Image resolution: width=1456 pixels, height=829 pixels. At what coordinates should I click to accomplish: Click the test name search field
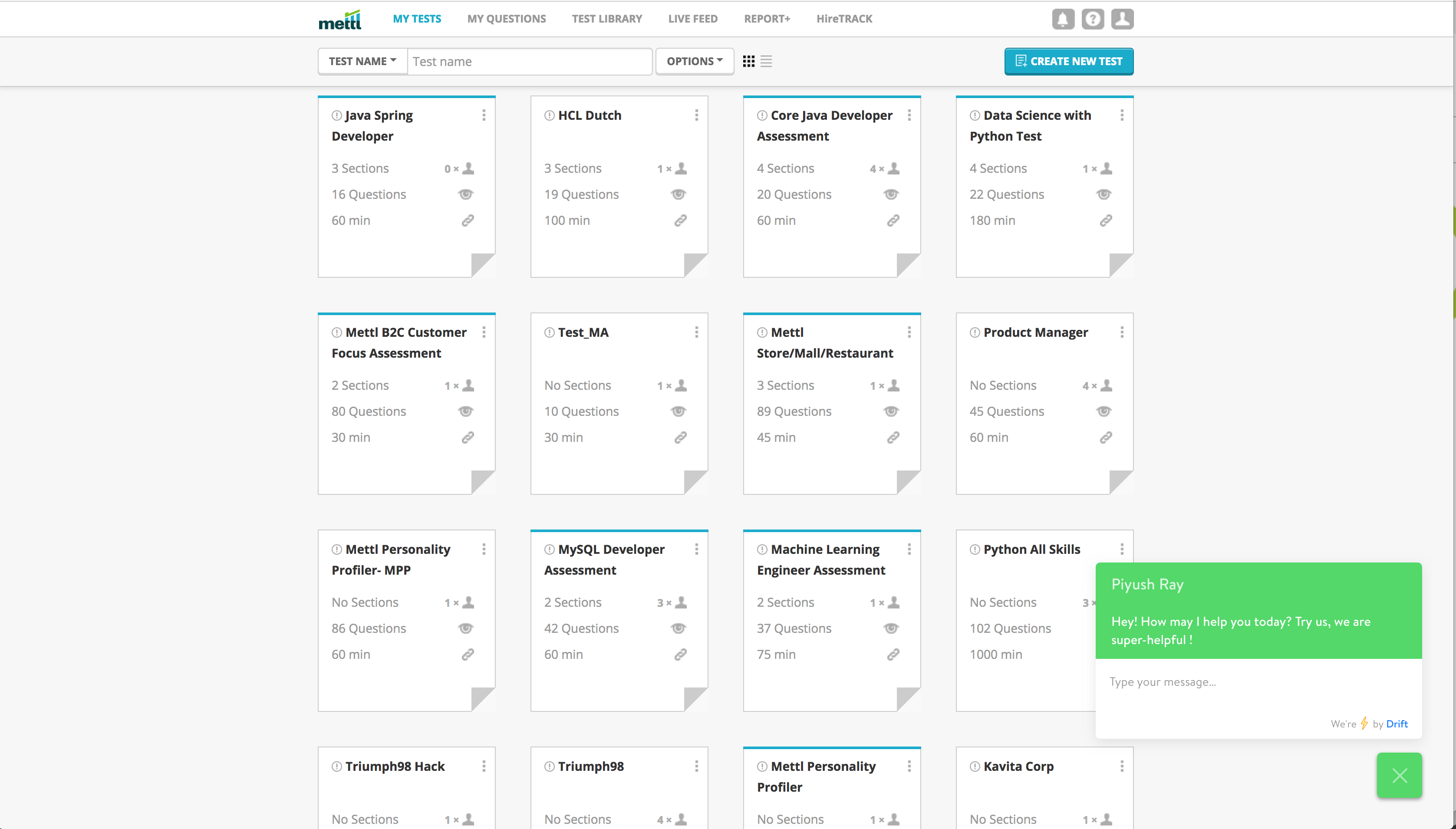[529, 61]
